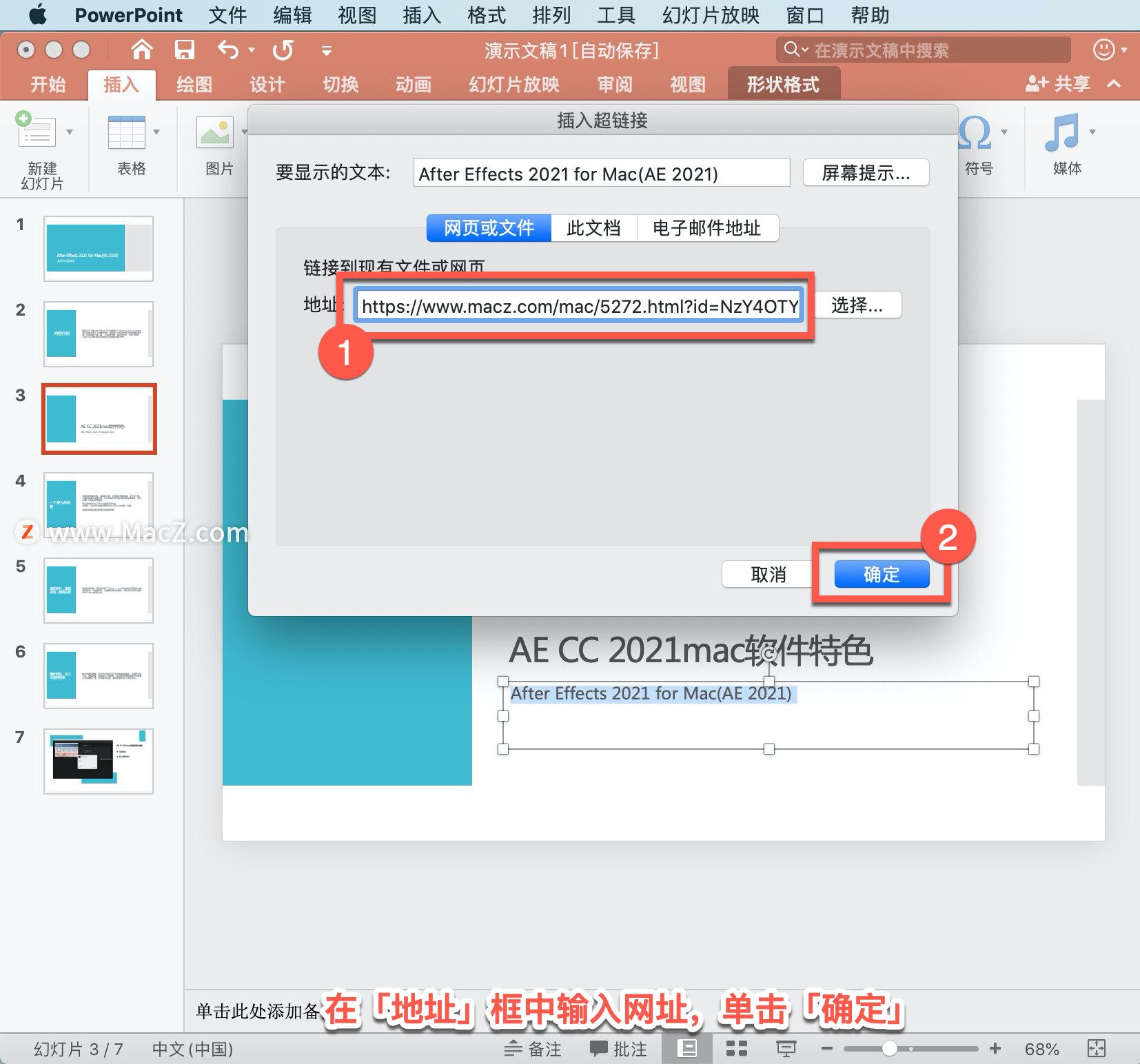The width and height of the screenshot is (1140, 1064).
Task: Start slideshow presentation view icon
Action: [786, 1049]
